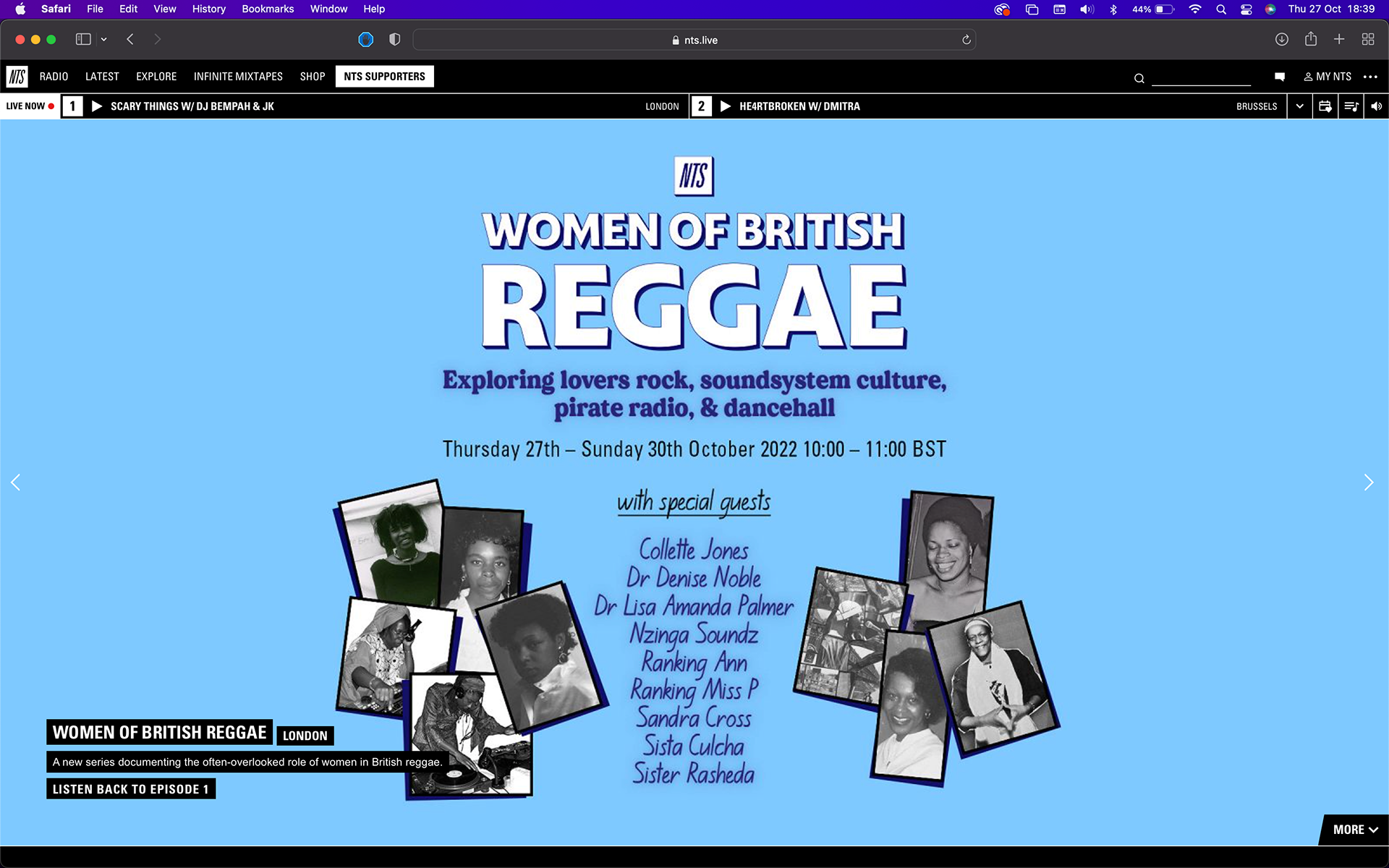The image size is (1389, 868).
Task: Play channel 2 He4rtbroken stream
Action: [726, 106]
